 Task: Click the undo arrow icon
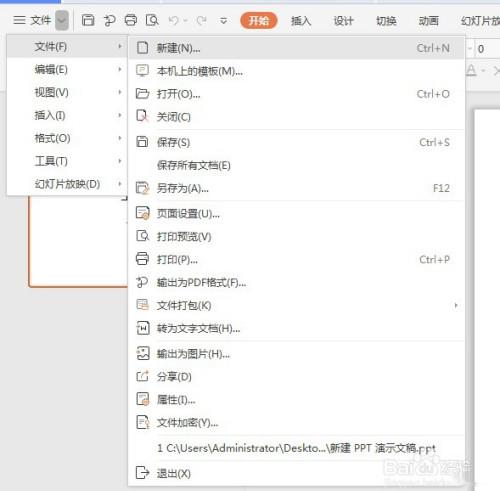click(x=173, y=21)
